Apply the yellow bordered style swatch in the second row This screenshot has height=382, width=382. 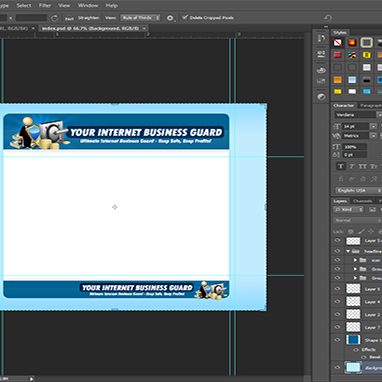(x=366, y=55)
